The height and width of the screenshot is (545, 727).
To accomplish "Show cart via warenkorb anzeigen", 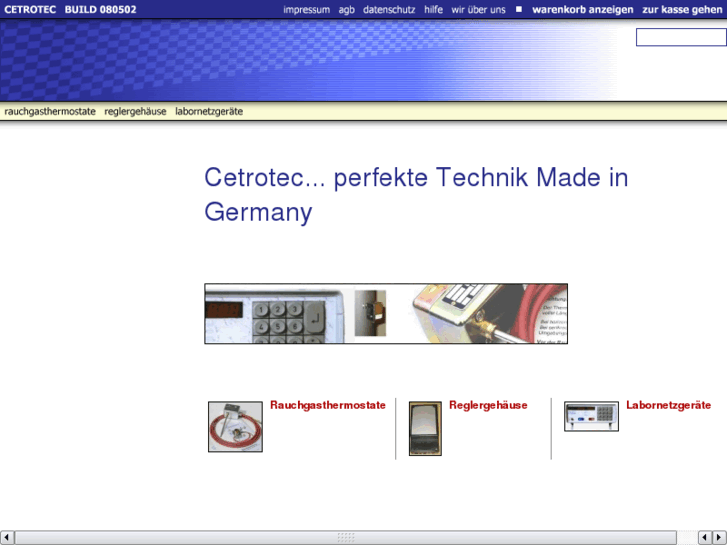I will (583, 10).
